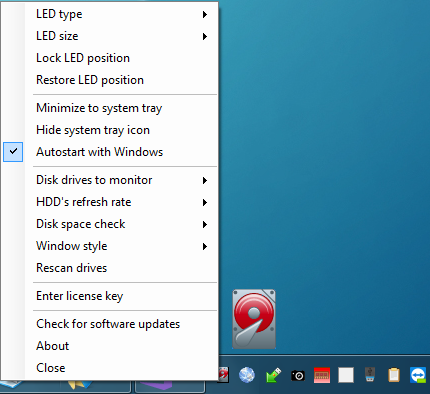The height and width of the screenshot is (394, 430).
Task: Click the grey USB stick tray icon
Action: 370,375
